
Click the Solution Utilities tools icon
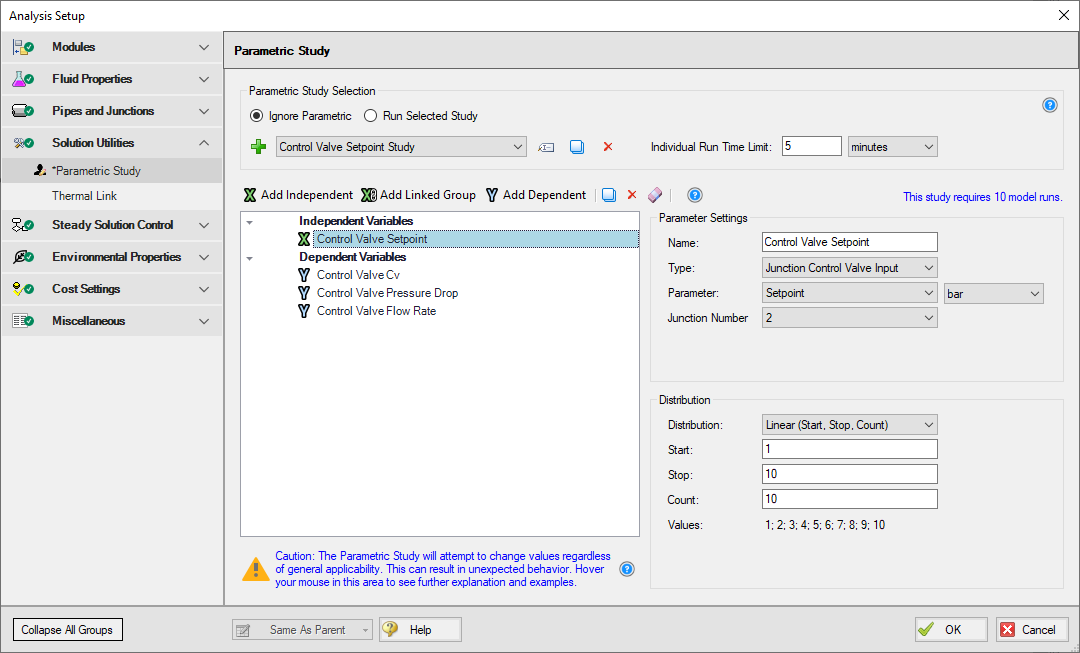(x=23, y=143)
